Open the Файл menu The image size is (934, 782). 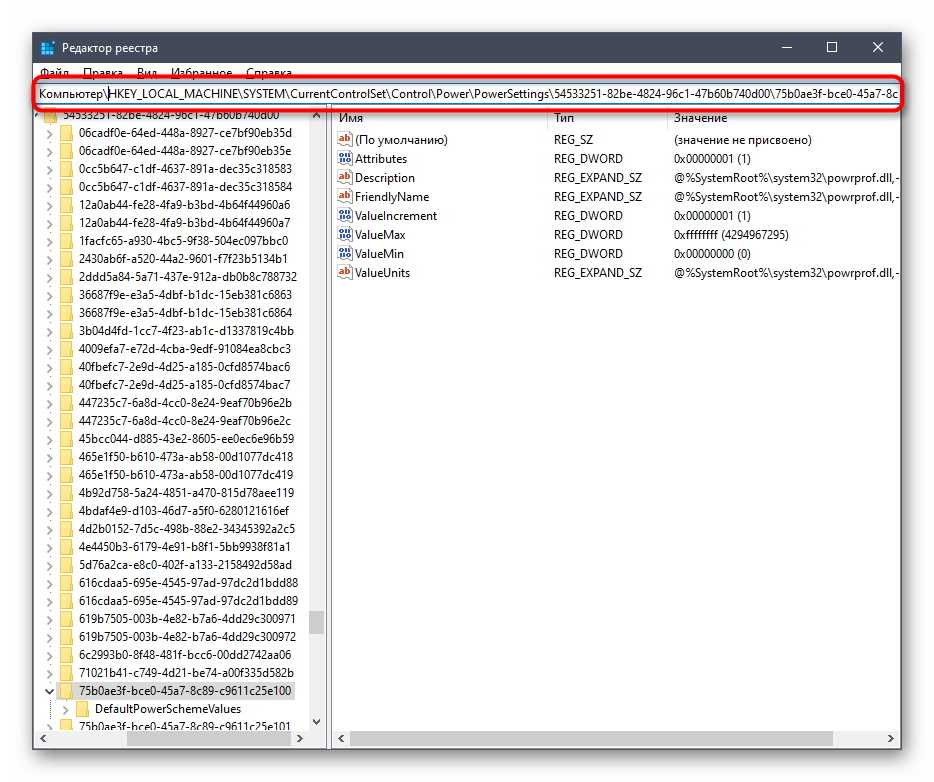pos(55,73)
